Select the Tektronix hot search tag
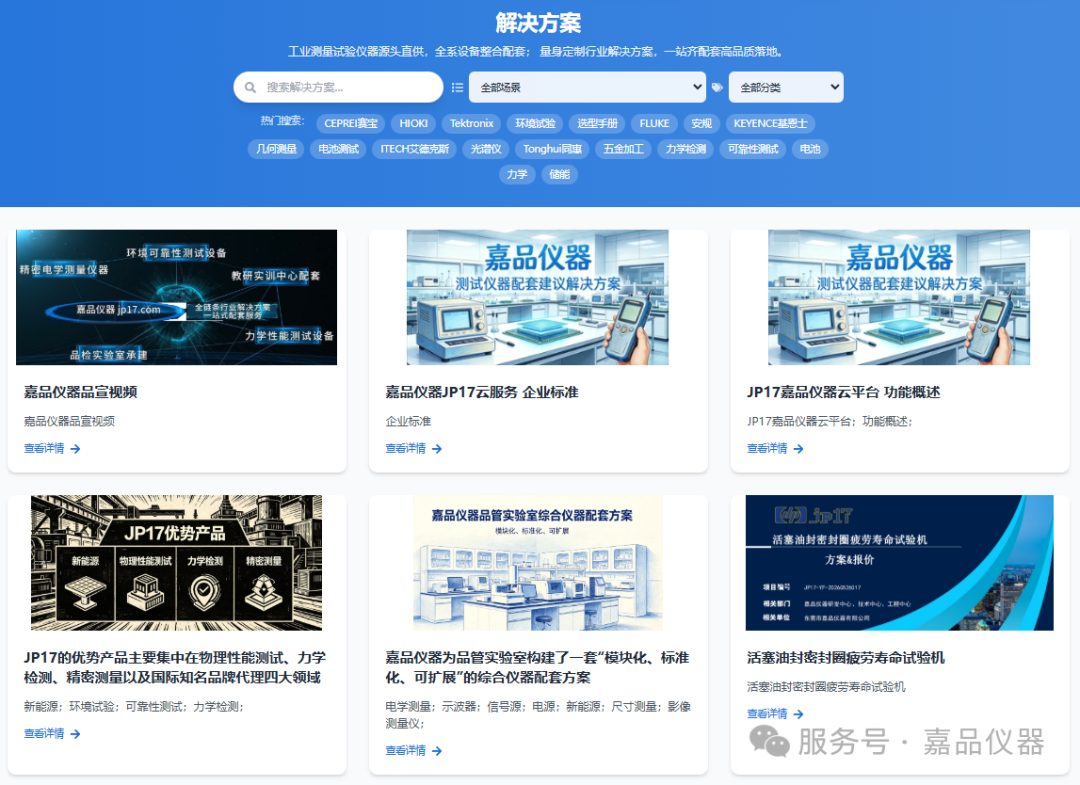 [472, 123]
